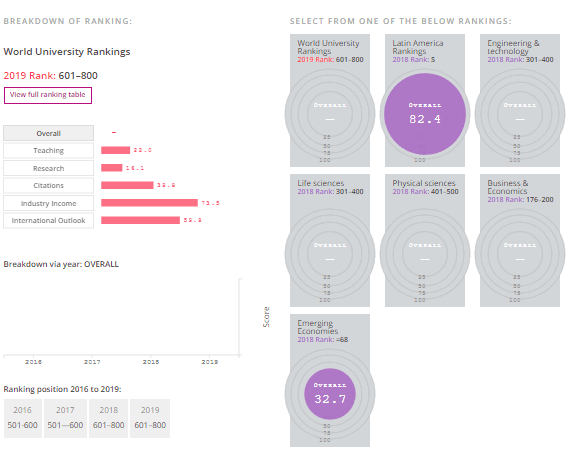Open the Life sciences ranking card
This screenshot has height=454, width=566.
[330, 240]
